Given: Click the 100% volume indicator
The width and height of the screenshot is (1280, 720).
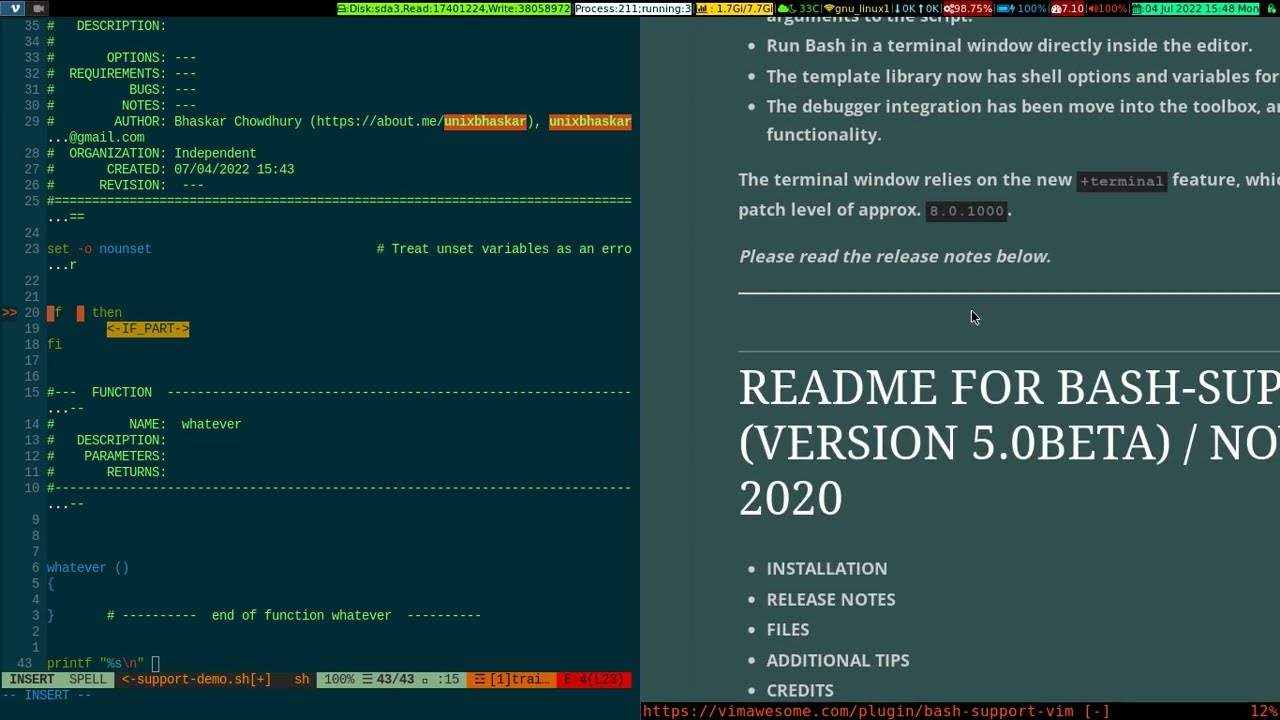Looking at the screenshot, I should [1107, 8].
